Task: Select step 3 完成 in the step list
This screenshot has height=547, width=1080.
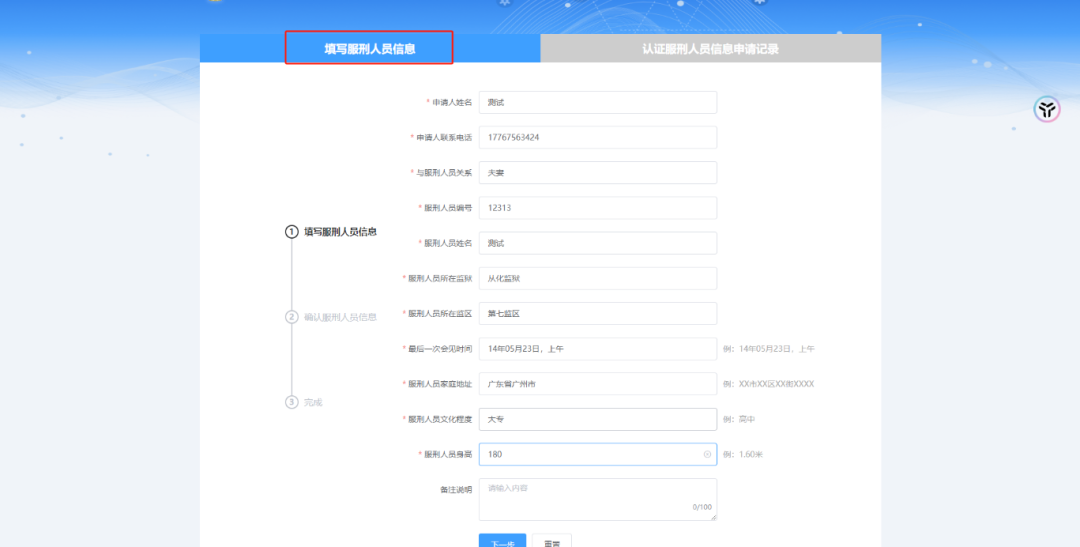Action: 304,402
